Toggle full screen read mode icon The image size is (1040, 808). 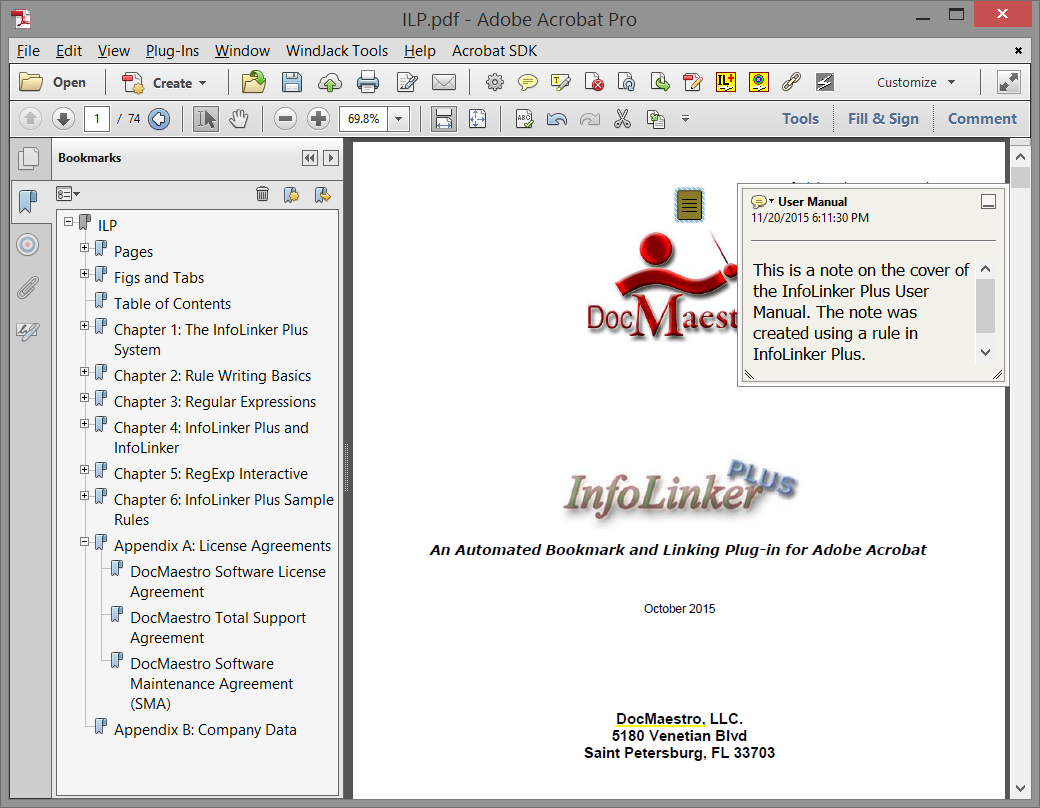pos(1009,82)
